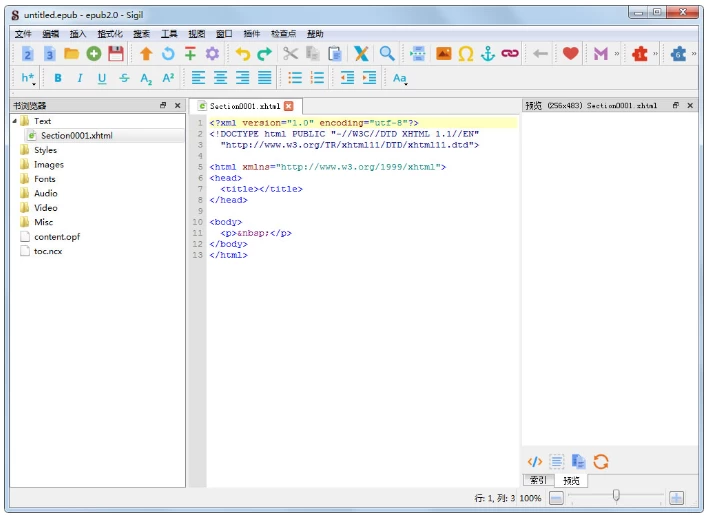Insert special character via Omega icon
Viewport: 708px width, 515px height.
click(x=466, y=54)
